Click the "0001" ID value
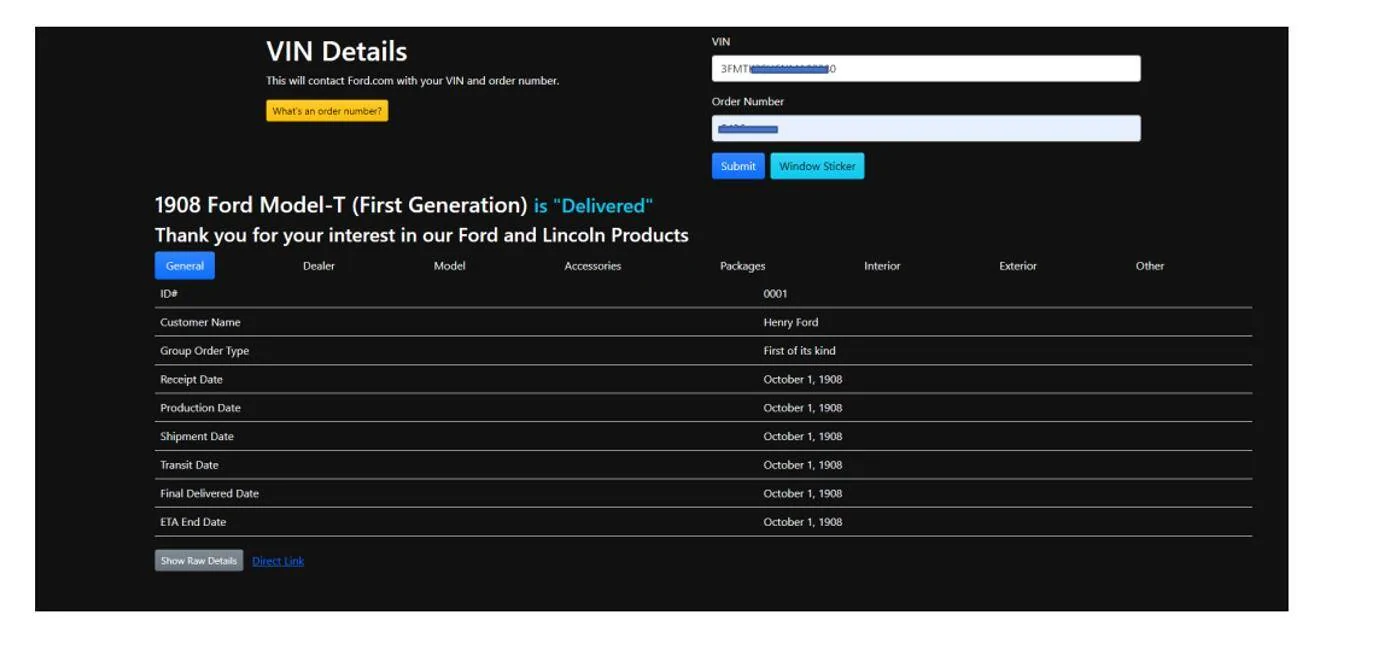Viewport: 1396px width, 665px height. 776,294
